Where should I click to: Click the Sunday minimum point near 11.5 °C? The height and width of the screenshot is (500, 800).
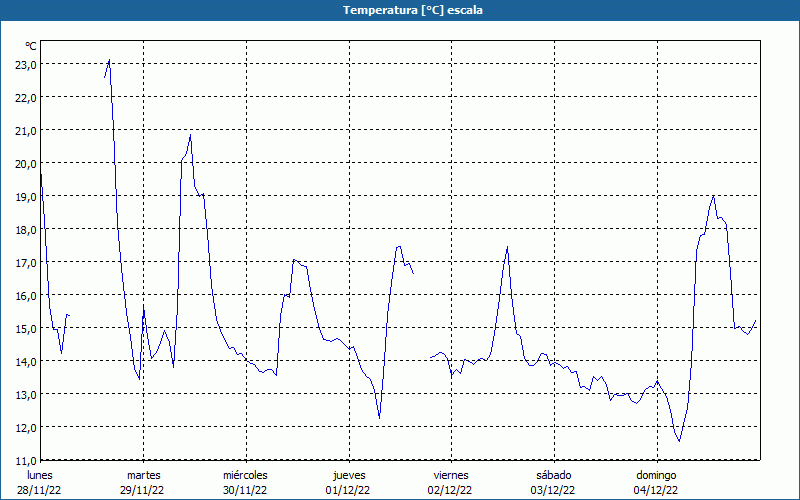tap(679, 441)
